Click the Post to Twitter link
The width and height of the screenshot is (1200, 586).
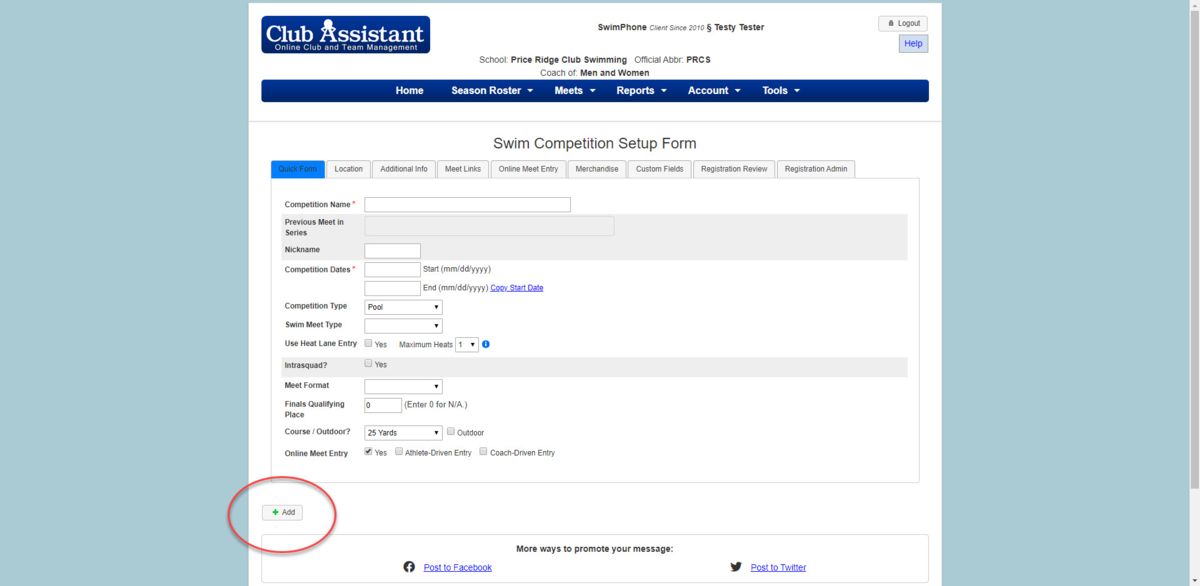pos(778,567)
